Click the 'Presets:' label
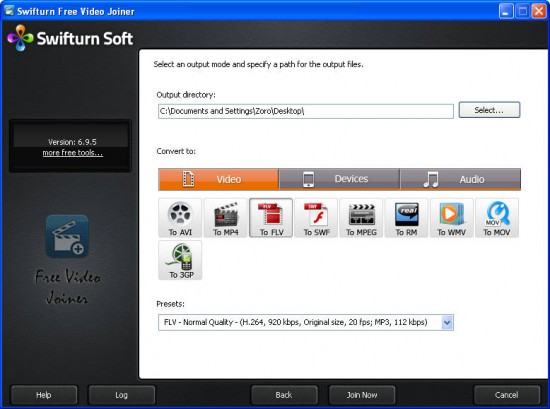Screen dimensions: 550x409 (x=170, y=304)
